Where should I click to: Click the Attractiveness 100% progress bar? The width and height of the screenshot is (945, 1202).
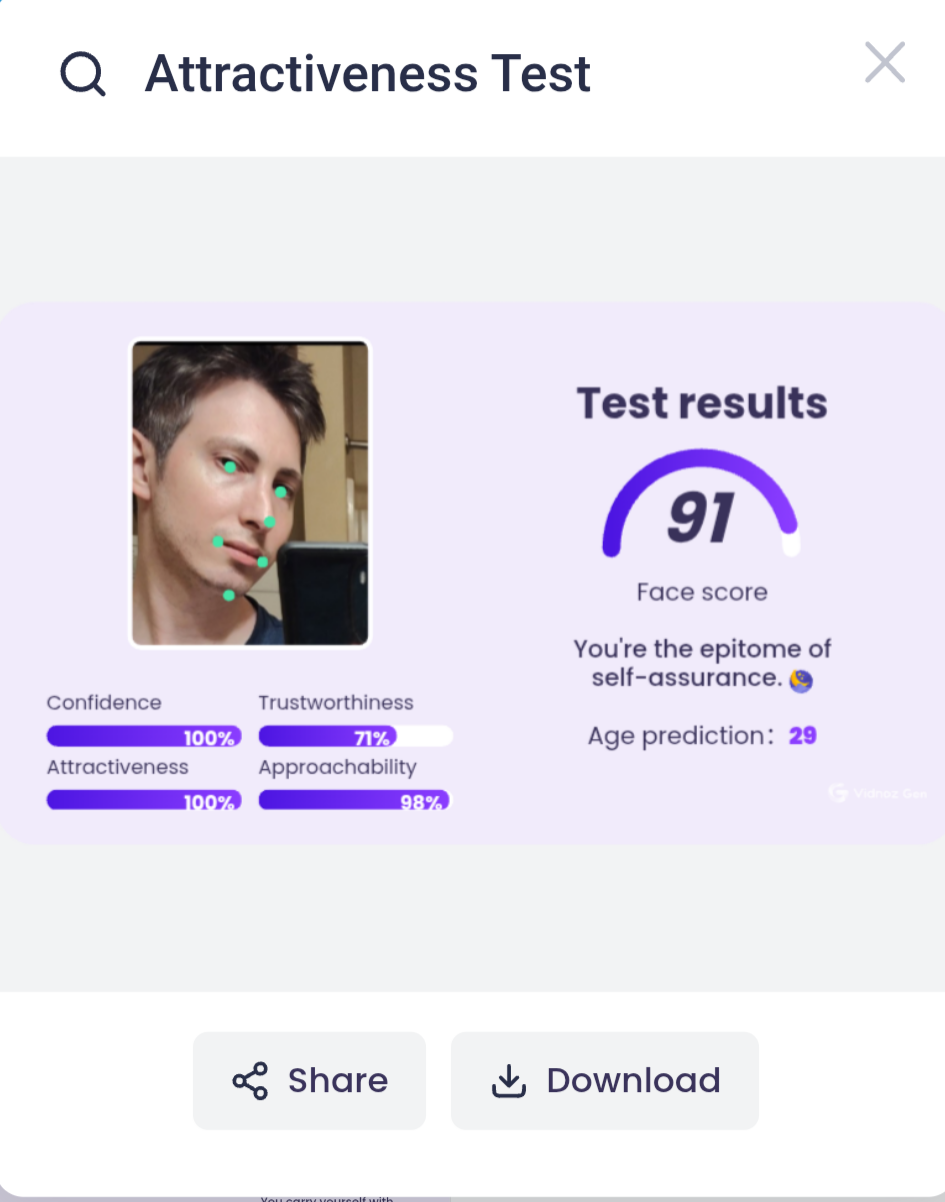tap(144, 800)
